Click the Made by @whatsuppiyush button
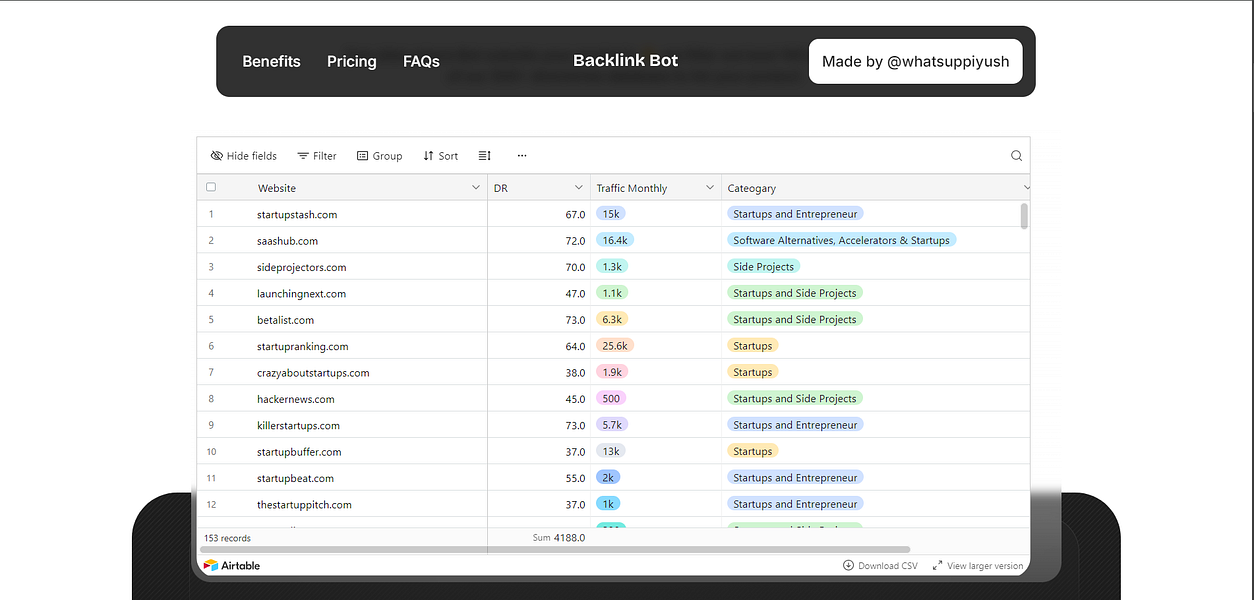 coord(916,61)
